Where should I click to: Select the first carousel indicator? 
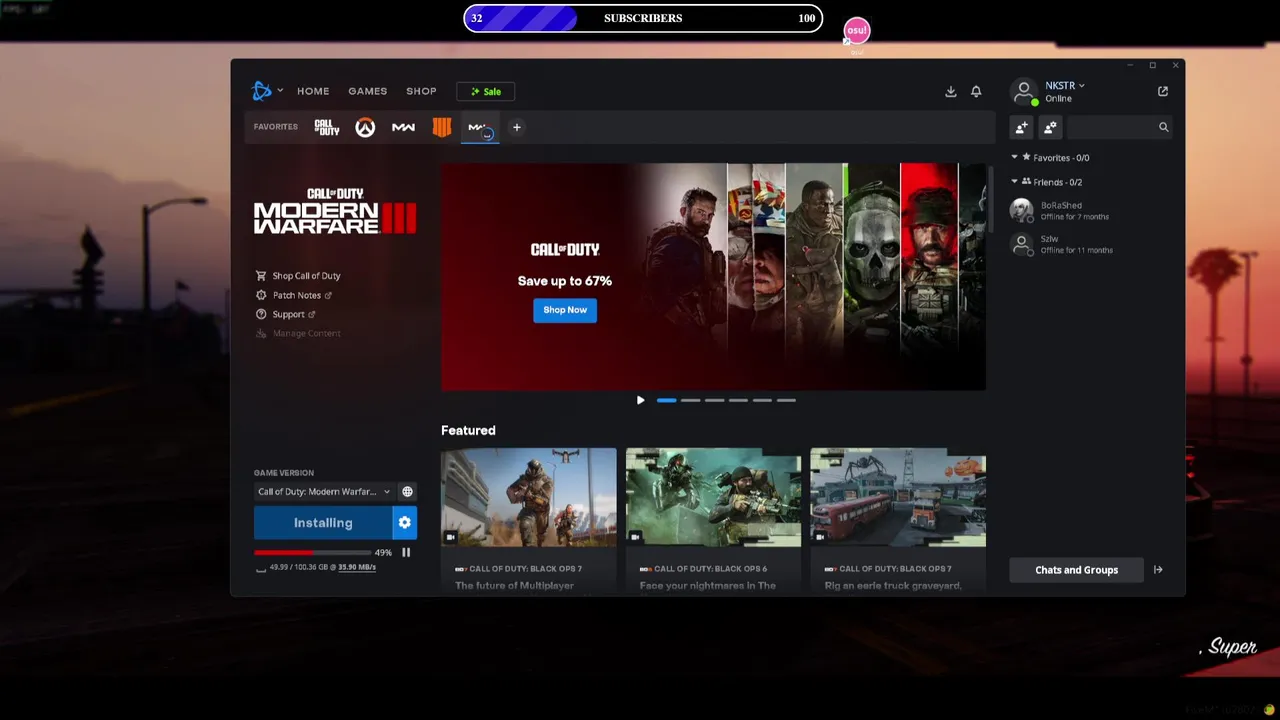(x=666, y=400)
